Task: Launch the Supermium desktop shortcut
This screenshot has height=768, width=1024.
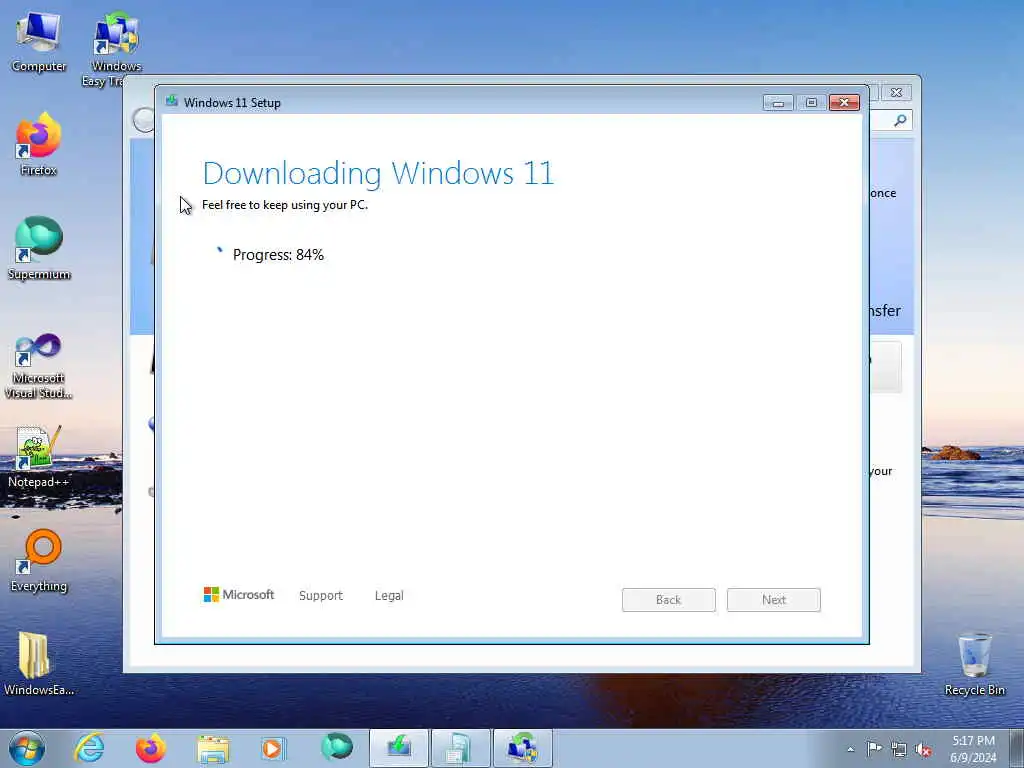Action: tap(39, 249)
